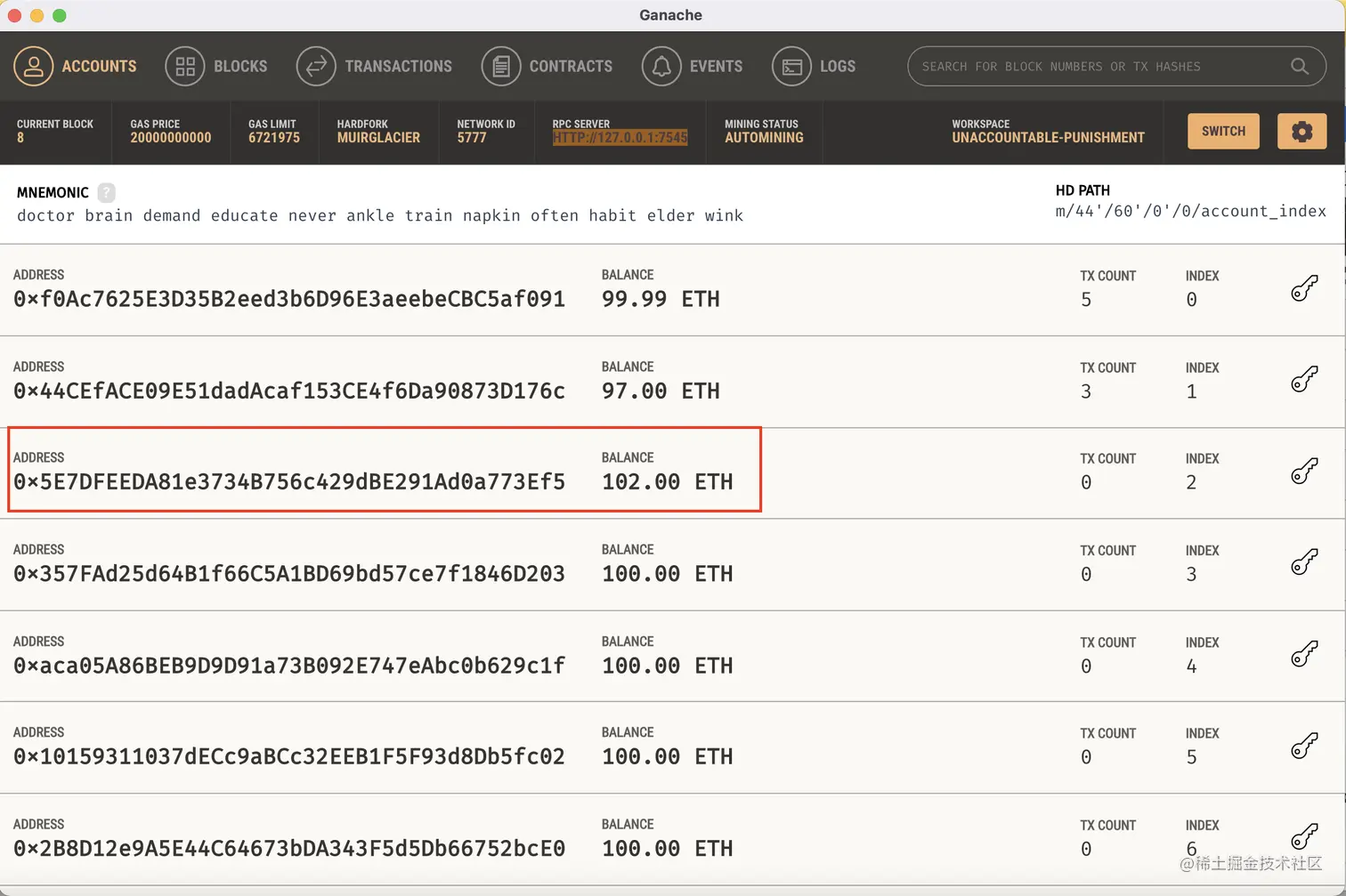The height and width of the screenshot is (896, 1346).
Task: Click address 0x2B8D12e9A5E44C64673bDA343F5d5Db66752bcE0
Action: tap(289, 848)
